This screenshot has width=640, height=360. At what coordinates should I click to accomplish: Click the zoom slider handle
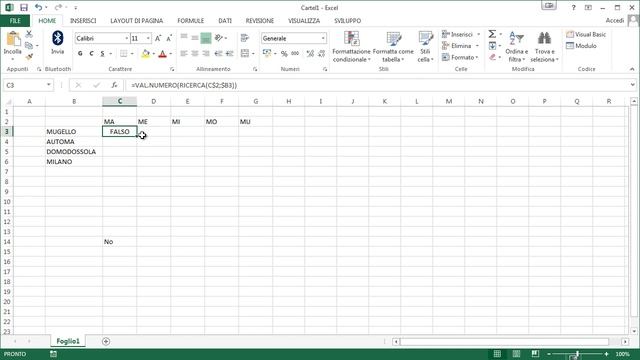click(x=578, y=354)
